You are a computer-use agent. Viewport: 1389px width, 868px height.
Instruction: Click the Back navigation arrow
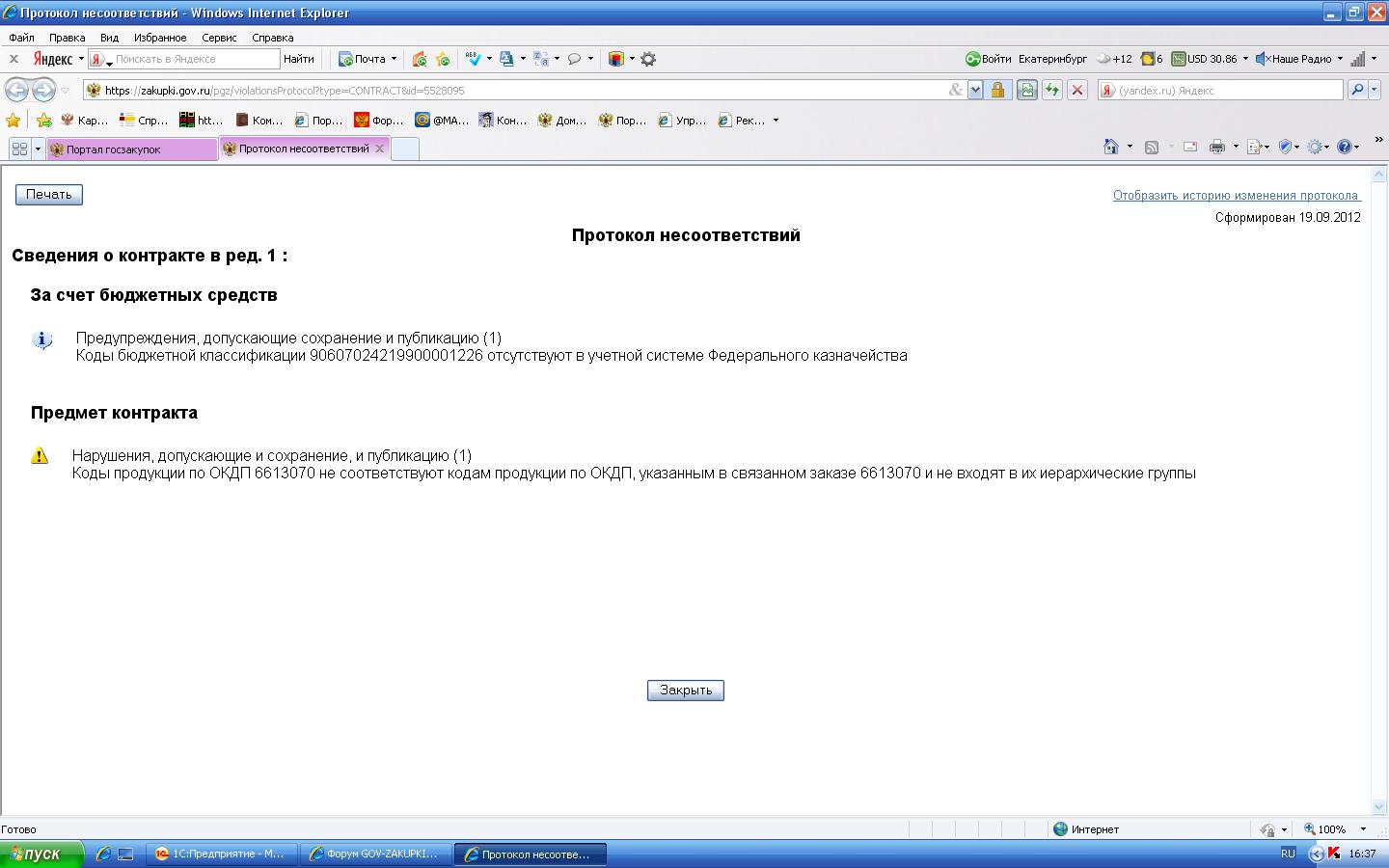pyautogui.click(x=16, y=91)
